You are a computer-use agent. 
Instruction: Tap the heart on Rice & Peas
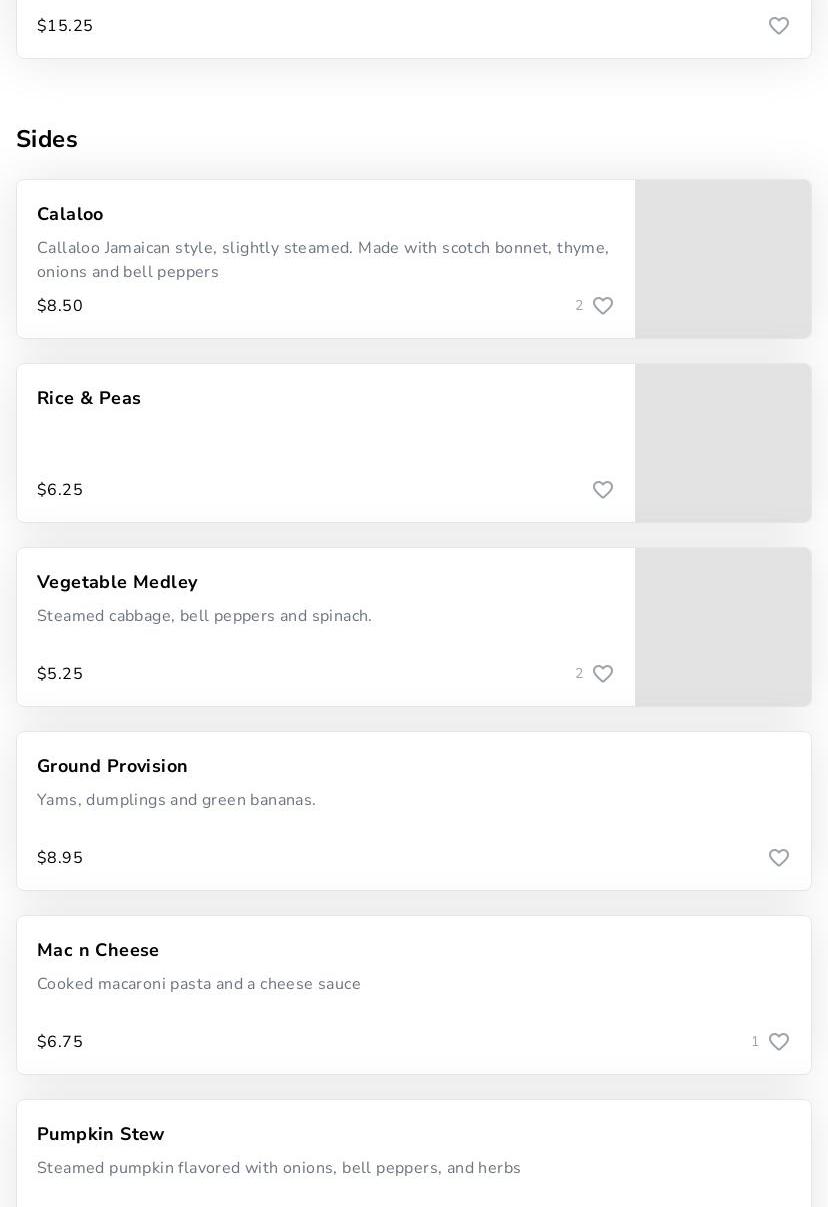pos(603,490)
